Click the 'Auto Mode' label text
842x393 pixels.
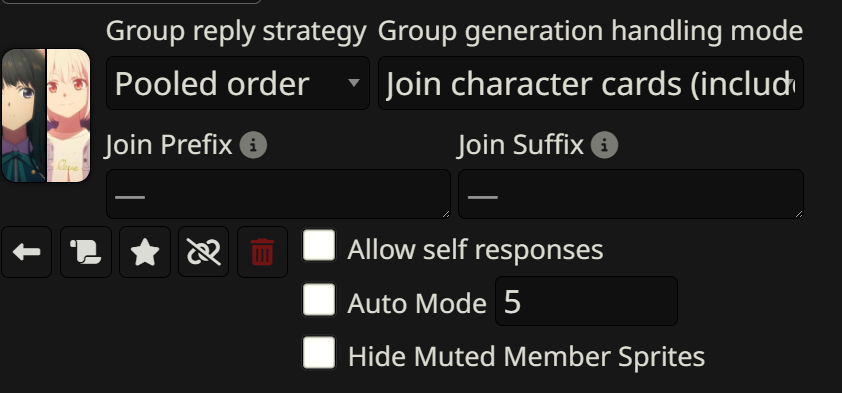click(417, 304)
